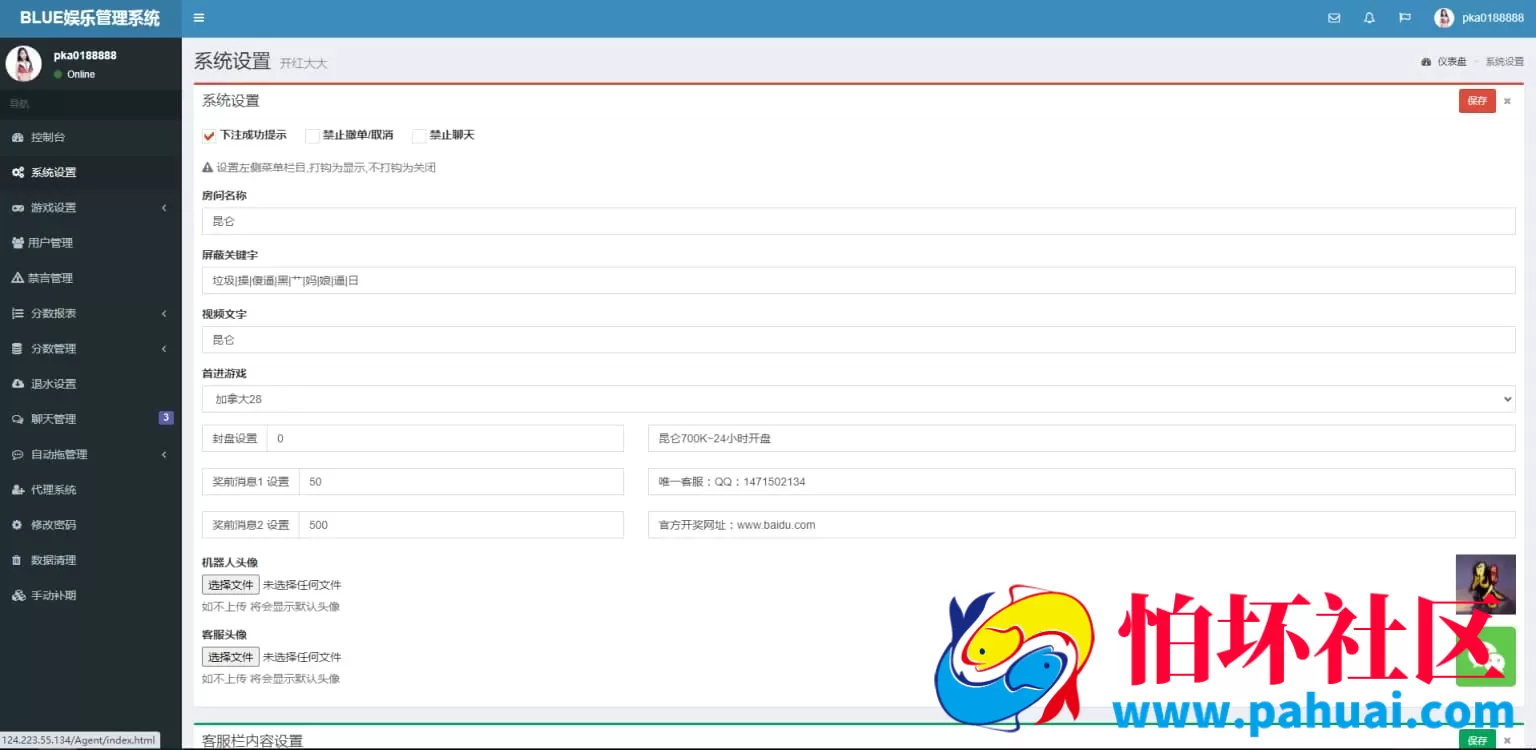Image resolution: width=1536 pixels, height=750 pixels.
Task: Click the flag icon in top bar
Action: click(1404, 18)
